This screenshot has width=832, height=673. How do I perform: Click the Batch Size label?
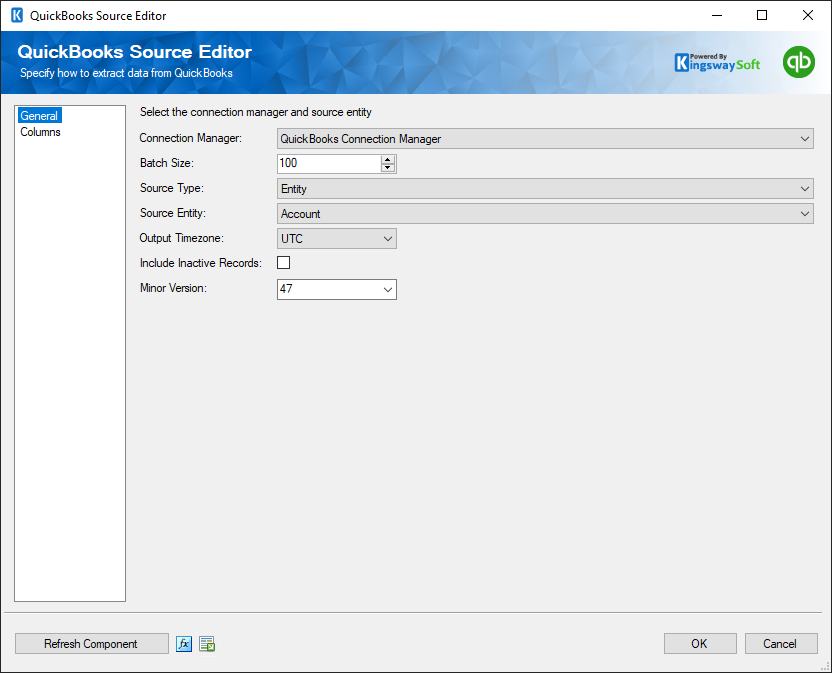167,163
